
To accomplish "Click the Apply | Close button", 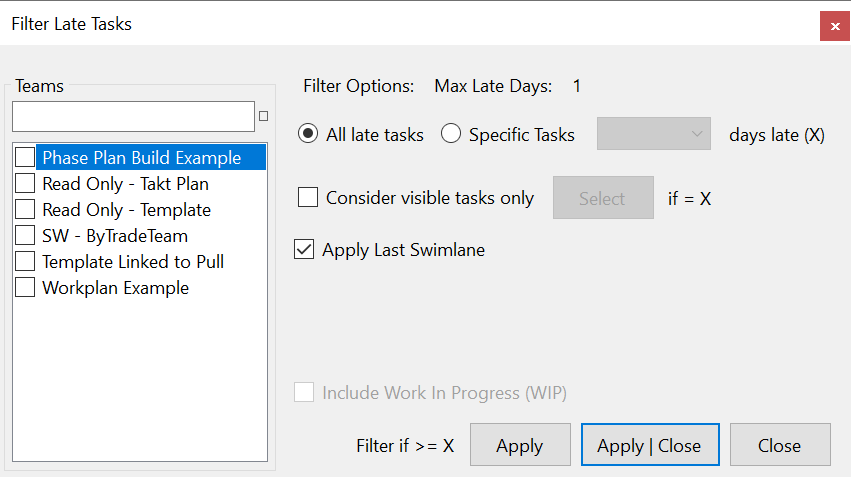I will click(650, 445).
